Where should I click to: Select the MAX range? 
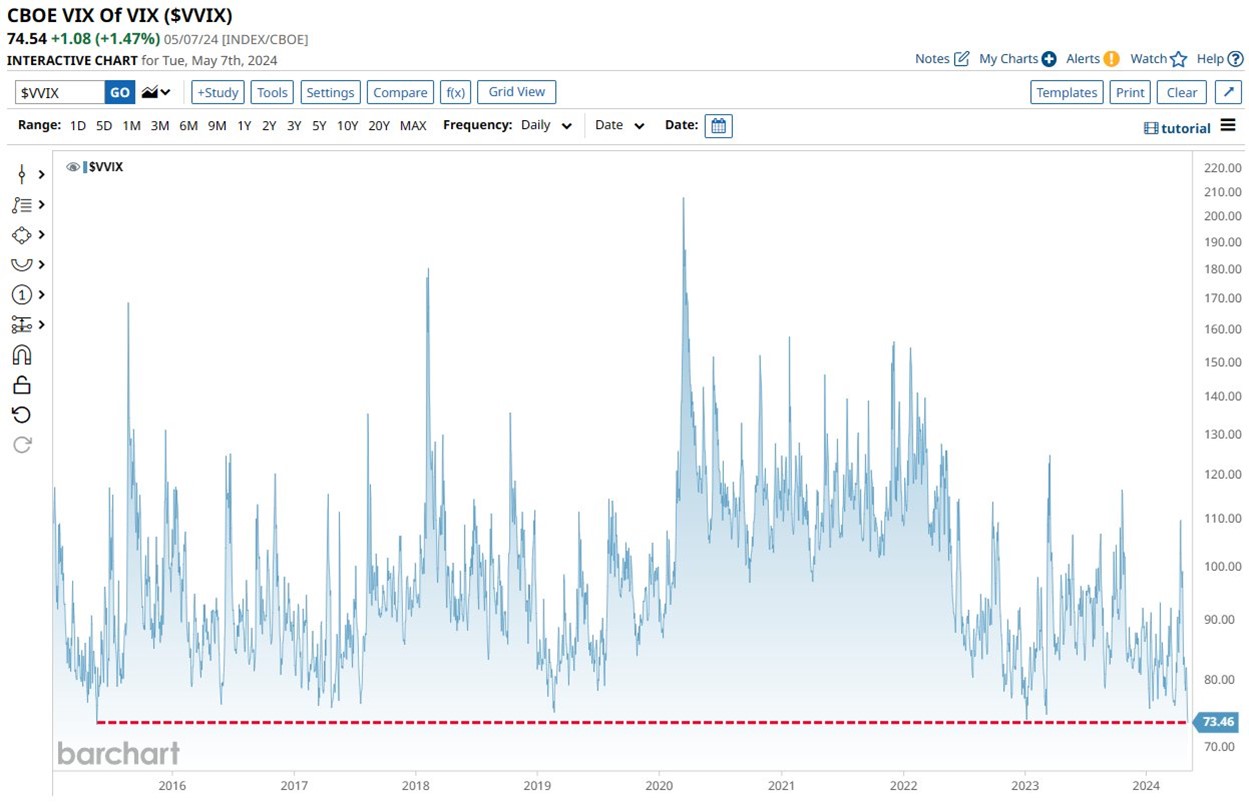point(413,126)
